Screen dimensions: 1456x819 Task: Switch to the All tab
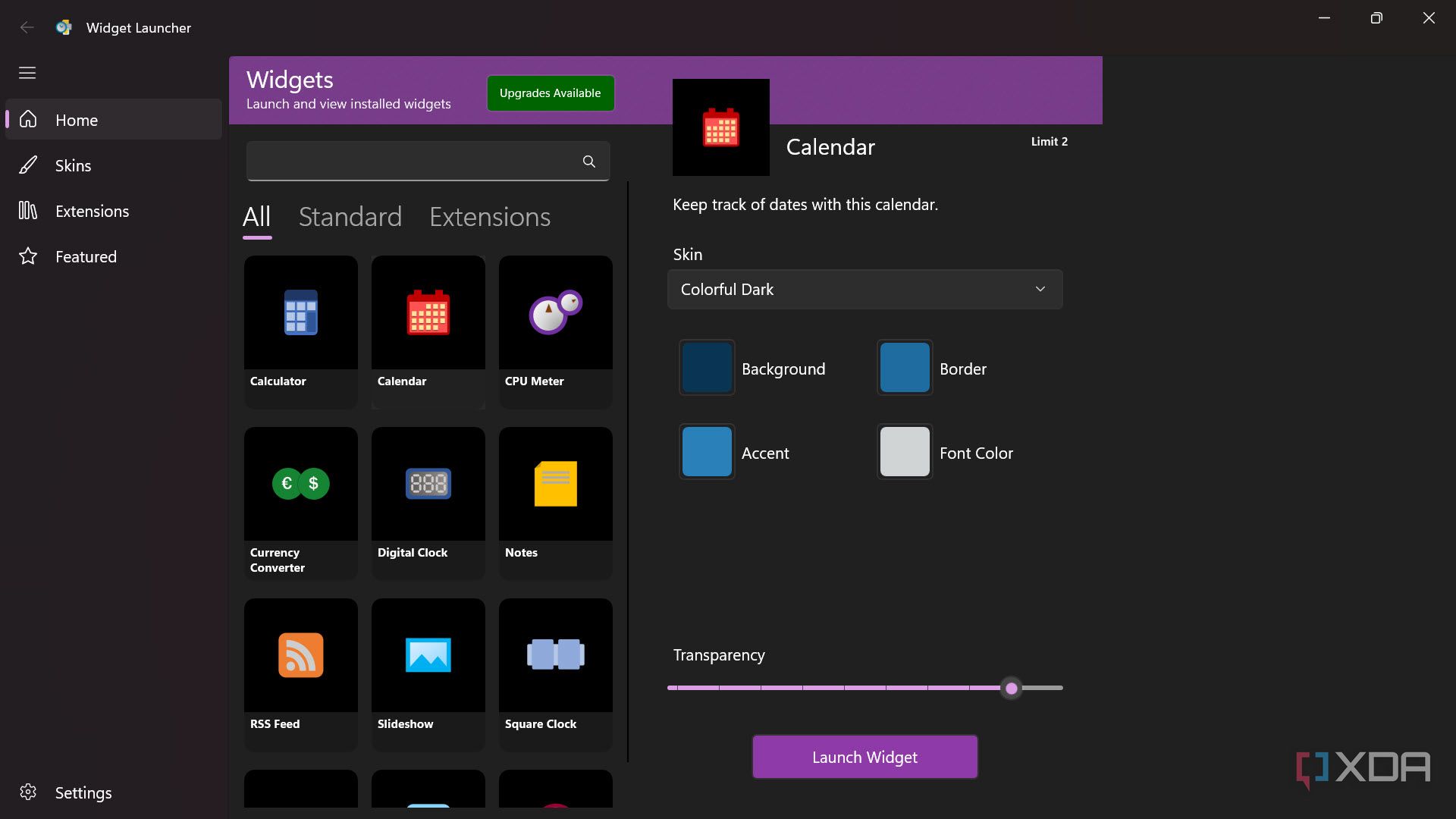(256, 217)
